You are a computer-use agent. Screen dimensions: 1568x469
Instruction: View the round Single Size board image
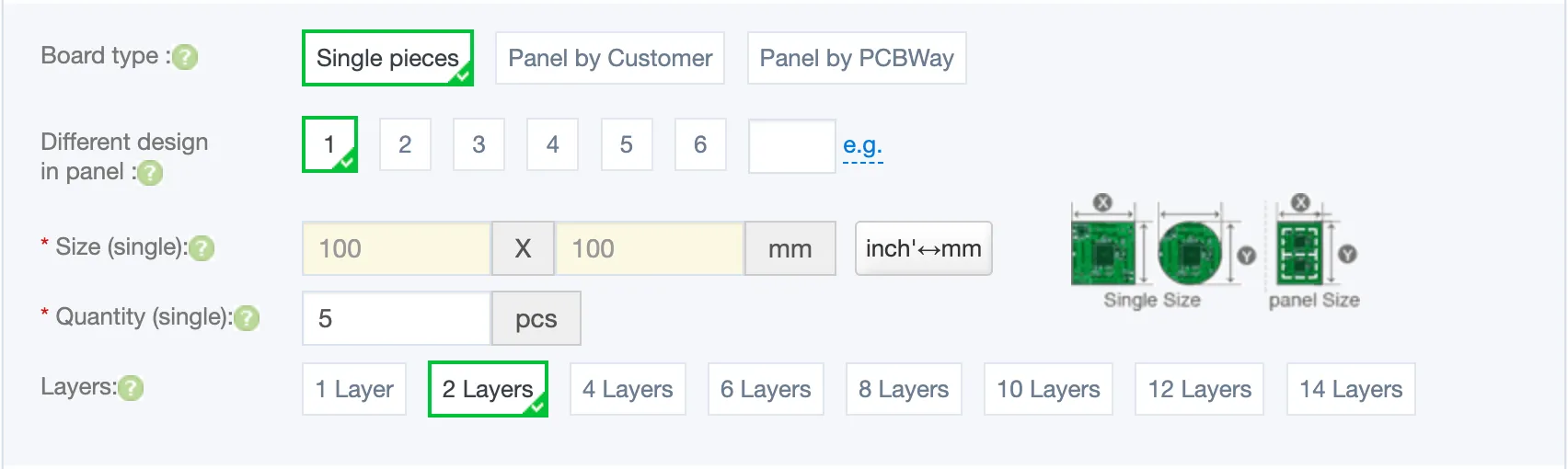(x=1189, y=252)
